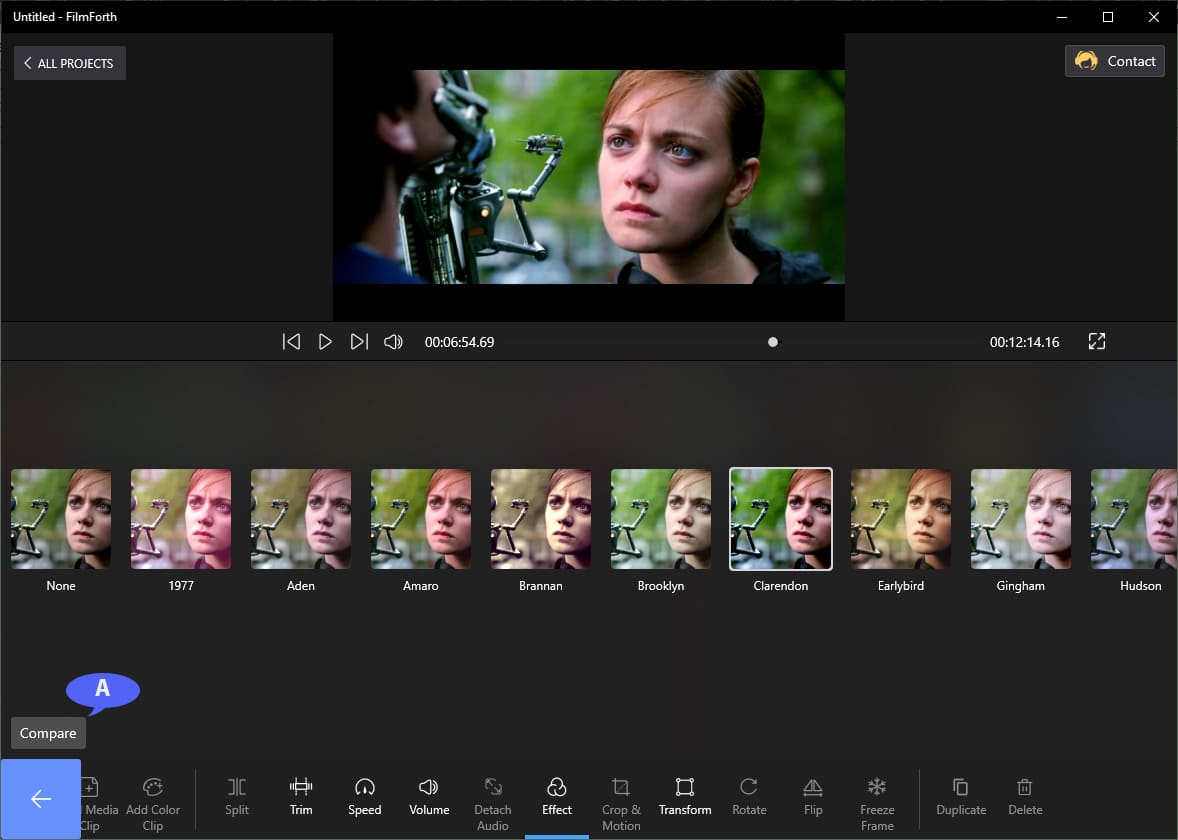Skip to next frame

coord(359,342)
